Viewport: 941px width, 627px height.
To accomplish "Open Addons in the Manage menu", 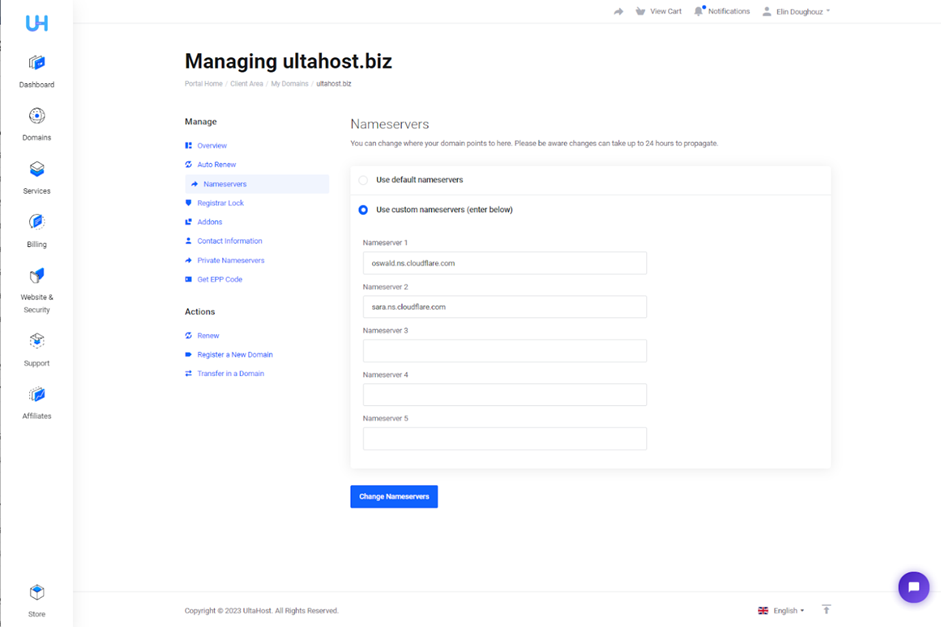I will coord(209,222).
